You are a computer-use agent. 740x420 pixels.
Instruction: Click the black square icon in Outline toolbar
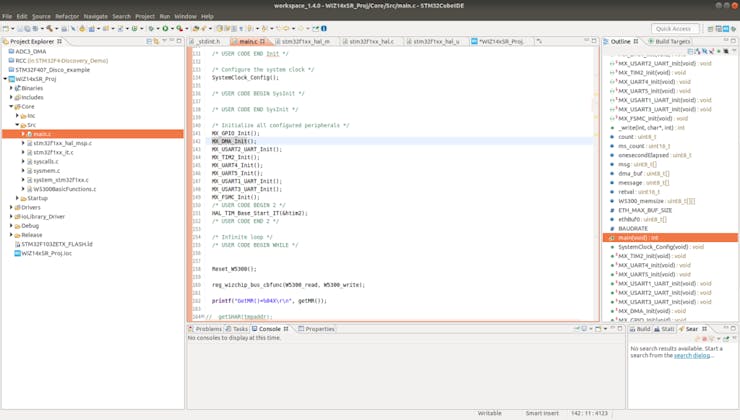pos(726,51)
